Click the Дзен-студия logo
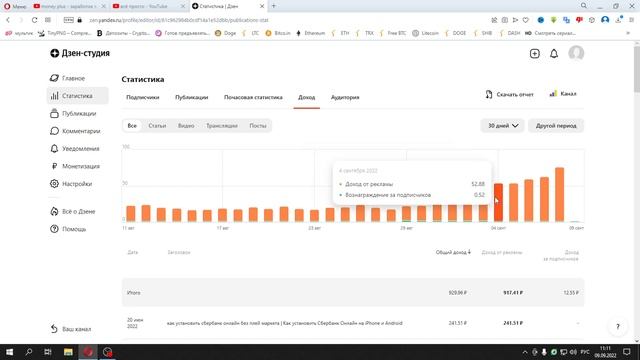 [x=80, y=53]
